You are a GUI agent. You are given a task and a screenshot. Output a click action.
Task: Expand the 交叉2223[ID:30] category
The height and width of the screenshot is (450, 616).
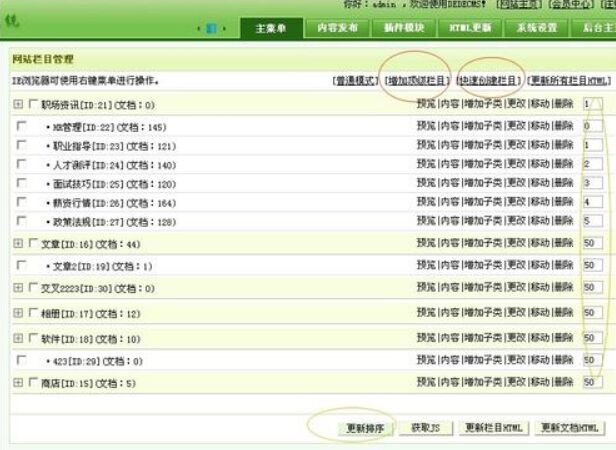18,288
